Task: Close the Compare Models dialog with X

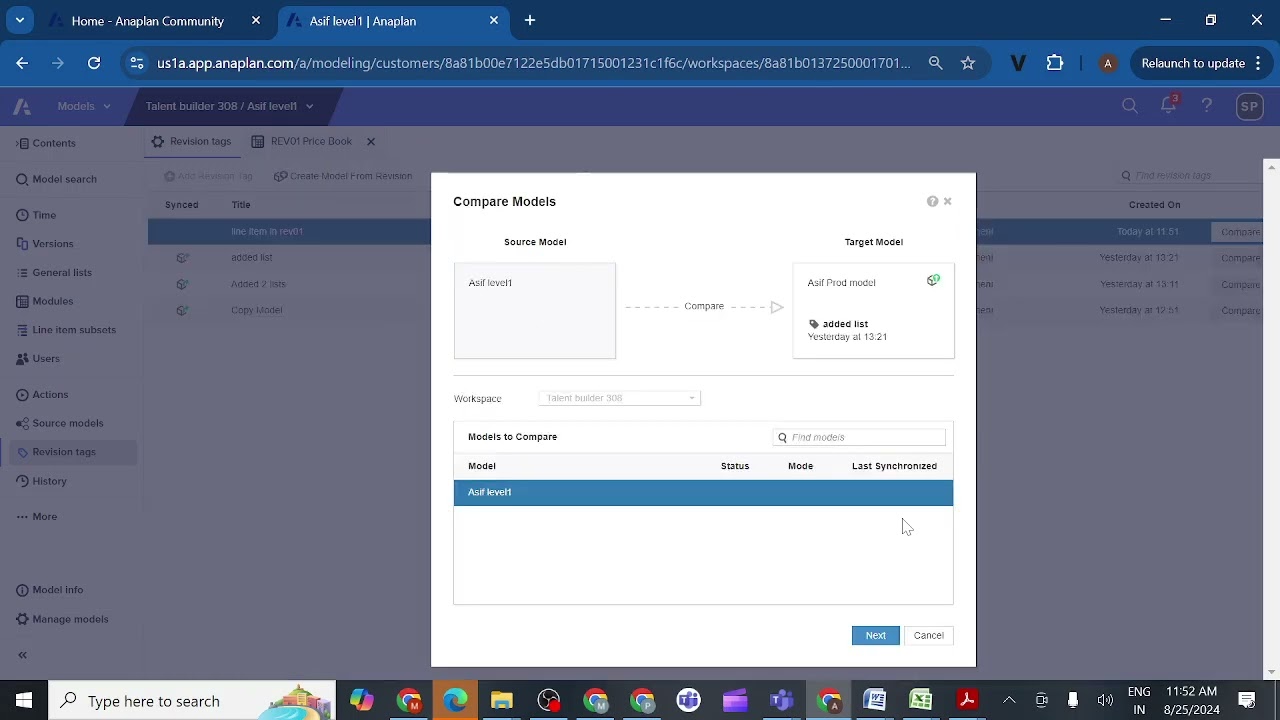Action: tap(948, 201)
